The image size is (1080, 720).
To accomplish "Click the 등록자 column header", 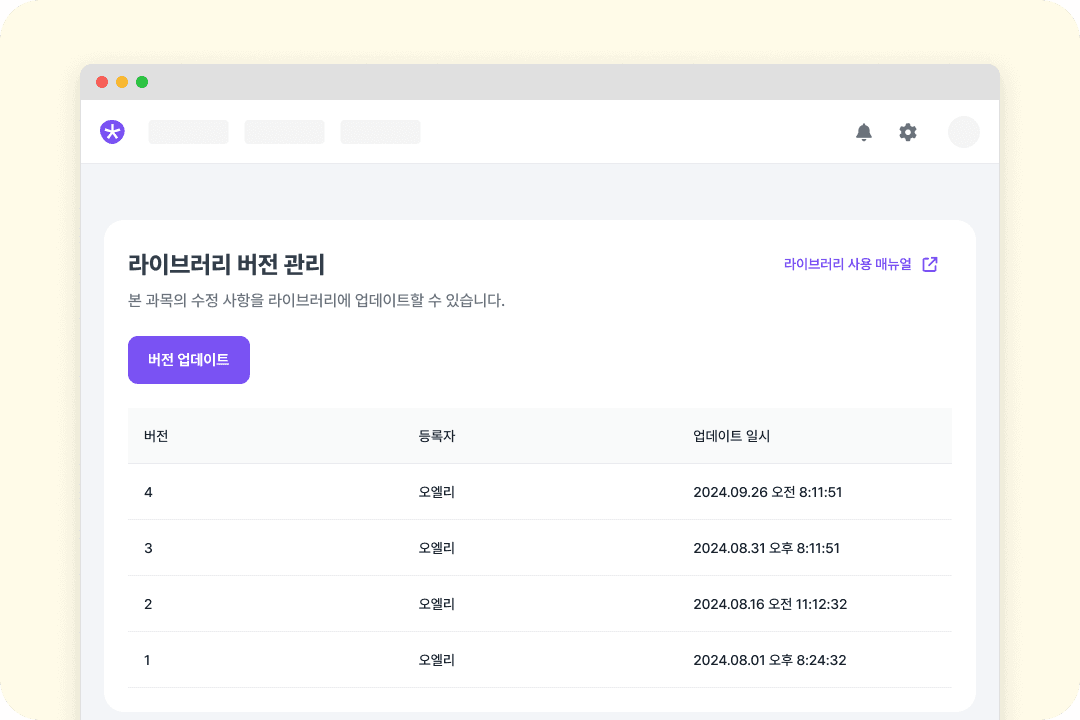I will 437,436.
